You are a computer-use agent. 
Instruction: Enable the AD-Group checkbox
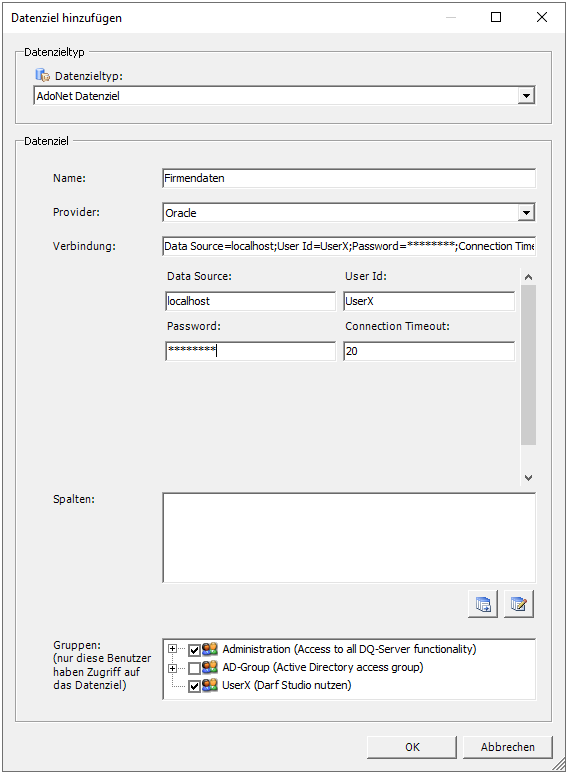point(194,668)
